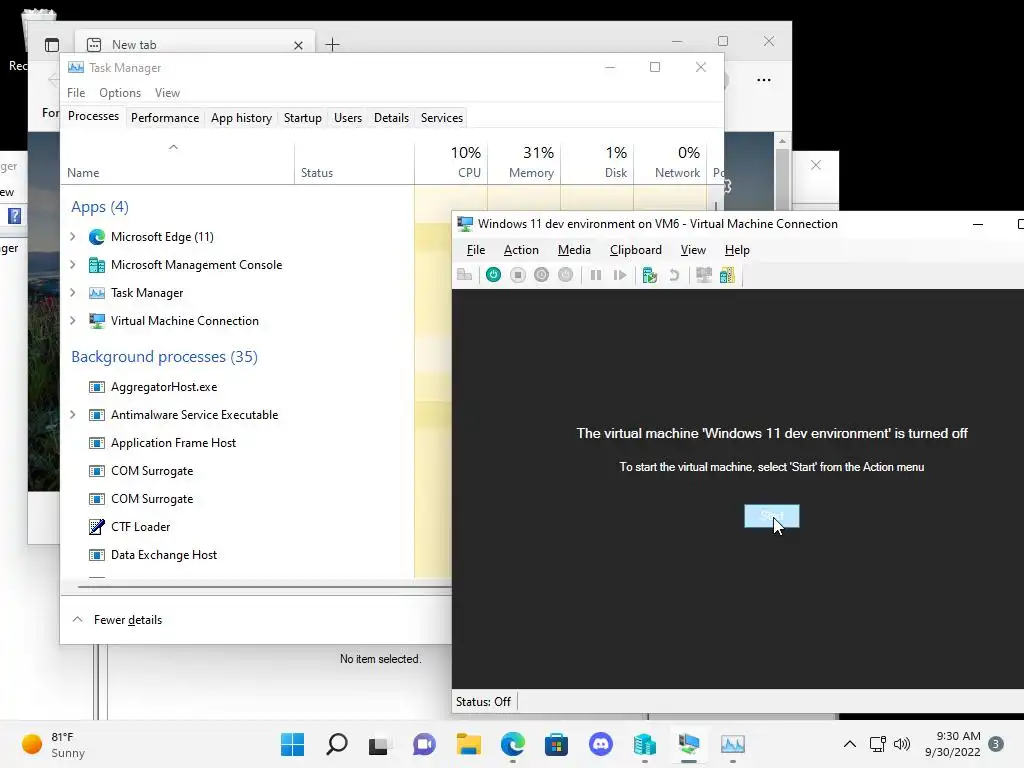Show hidden tray icons chevron
The width and height of the screenshot is (1024, 768).
point(850,744)
